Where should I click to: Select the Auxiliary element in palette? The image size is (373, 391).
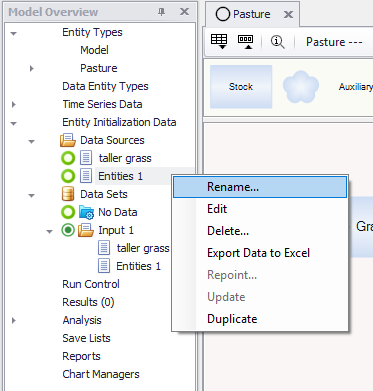tap(355, 87)
